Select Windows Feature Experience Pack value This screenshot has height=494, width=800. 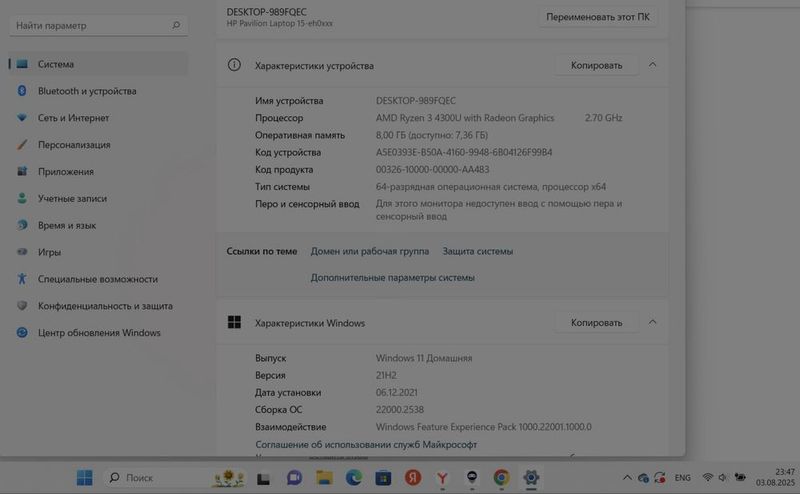click(x=484, y=427)
